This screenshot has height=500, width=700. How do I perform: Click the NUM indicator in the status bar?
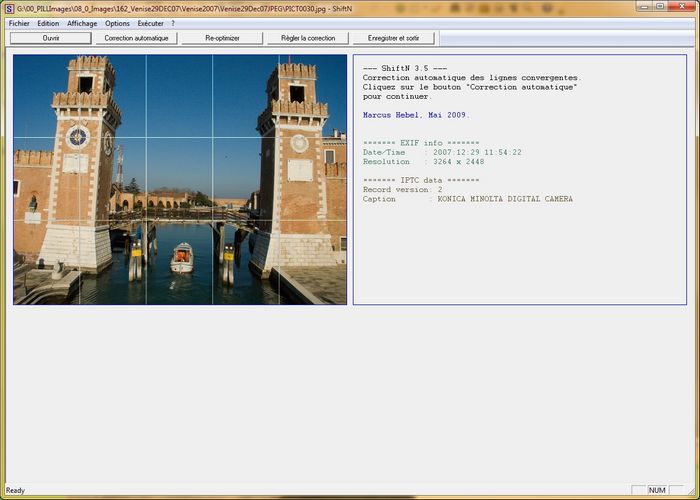point(657,490)
